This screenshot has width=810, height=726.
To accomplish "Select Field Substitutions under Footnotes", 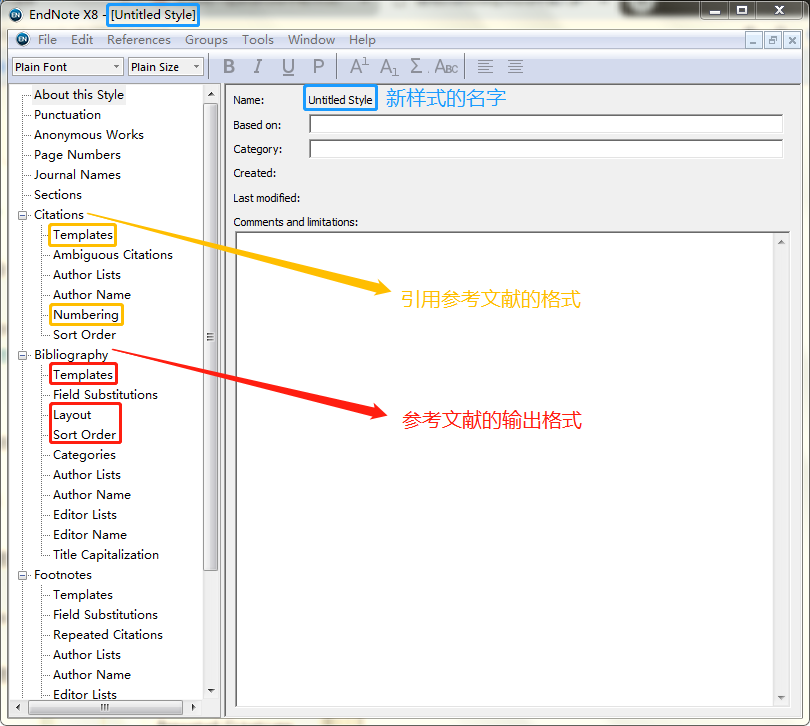I will click(105, 615).
